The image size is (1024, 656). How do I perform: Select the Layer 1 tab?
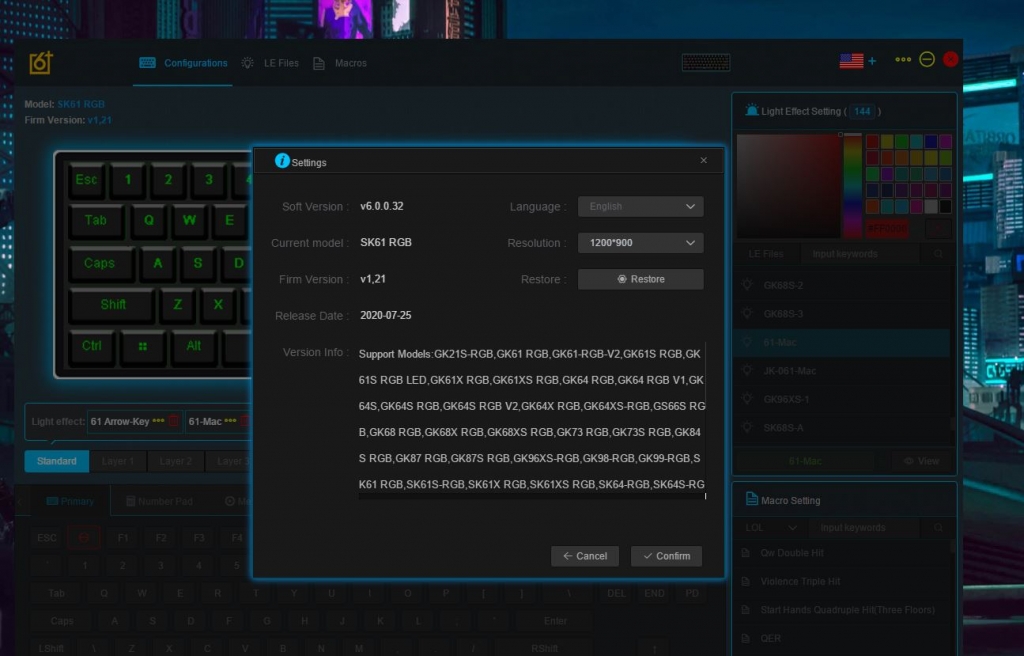pos(118,461)
